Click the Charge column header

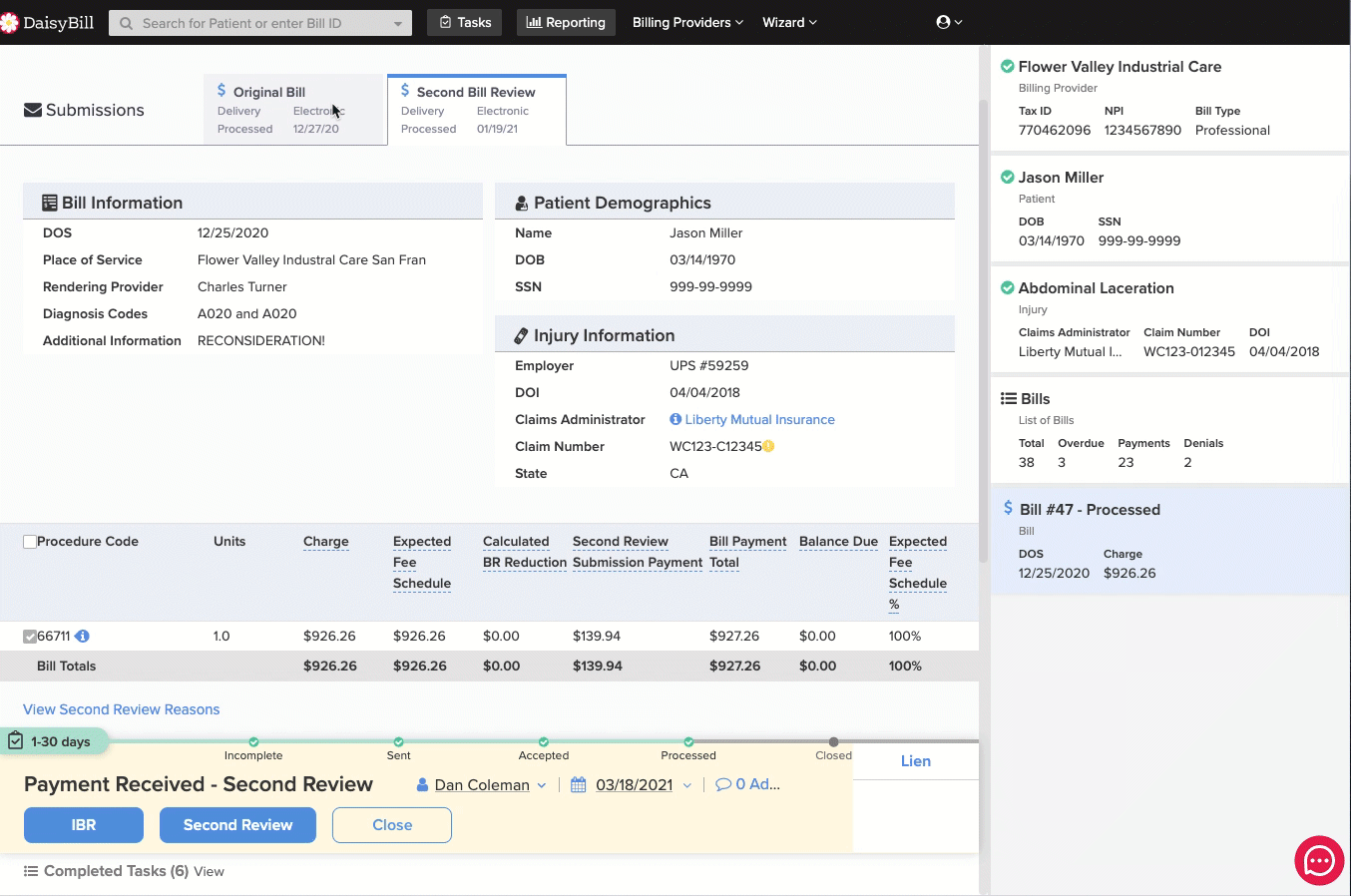click(326, 542)
